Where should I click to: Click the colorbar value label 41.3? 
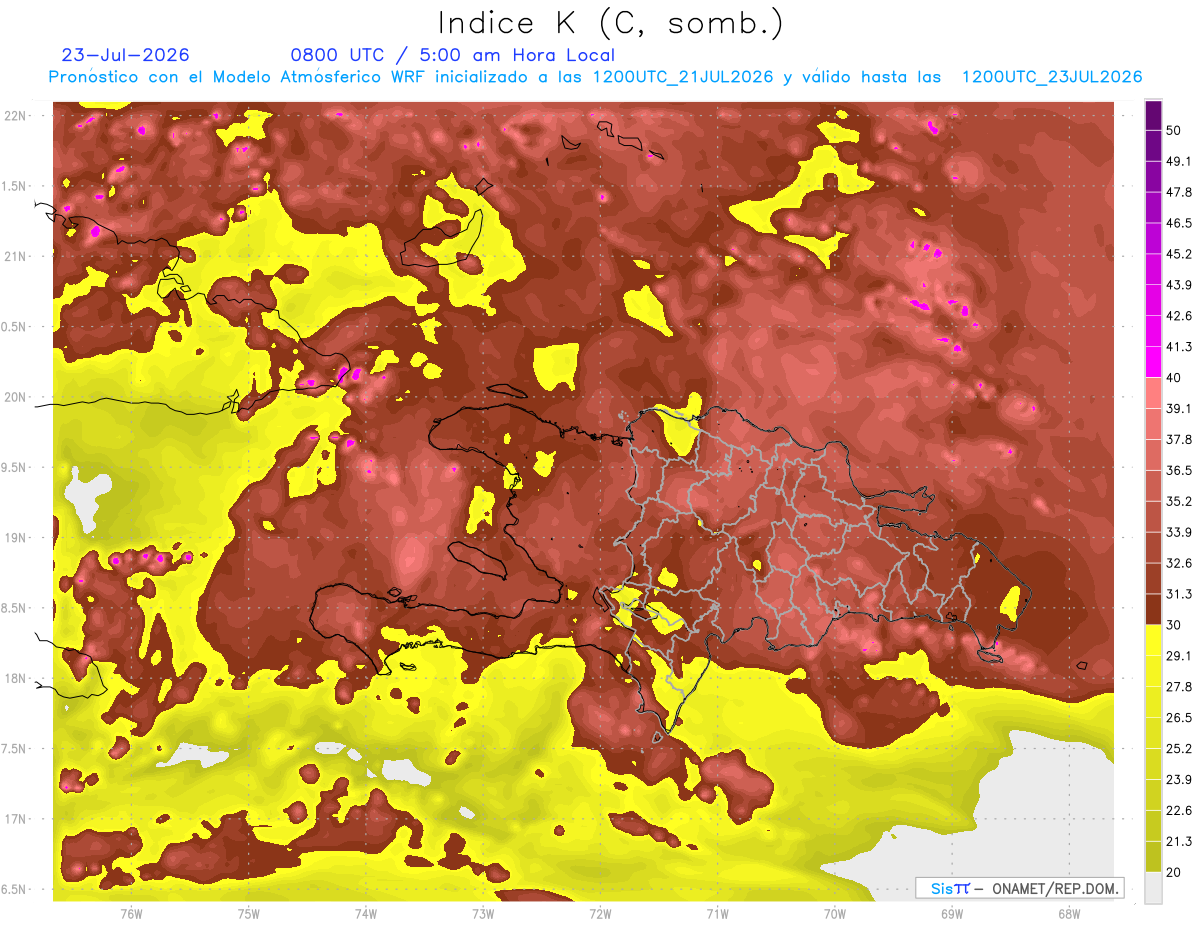click(1179, 347)
